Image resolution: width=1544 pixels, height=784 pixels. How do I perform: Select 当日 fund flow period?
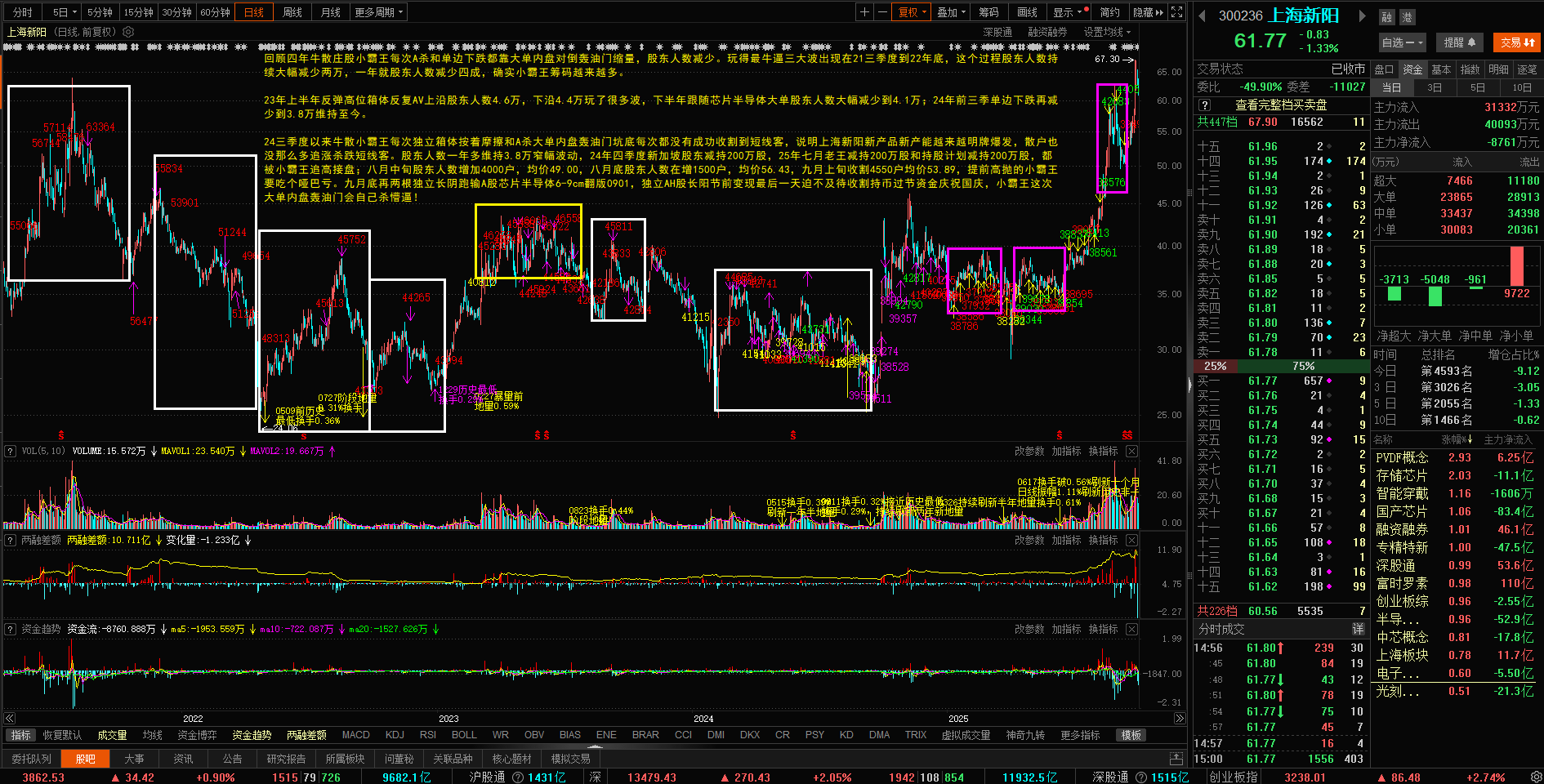[x=1391, y=87]
